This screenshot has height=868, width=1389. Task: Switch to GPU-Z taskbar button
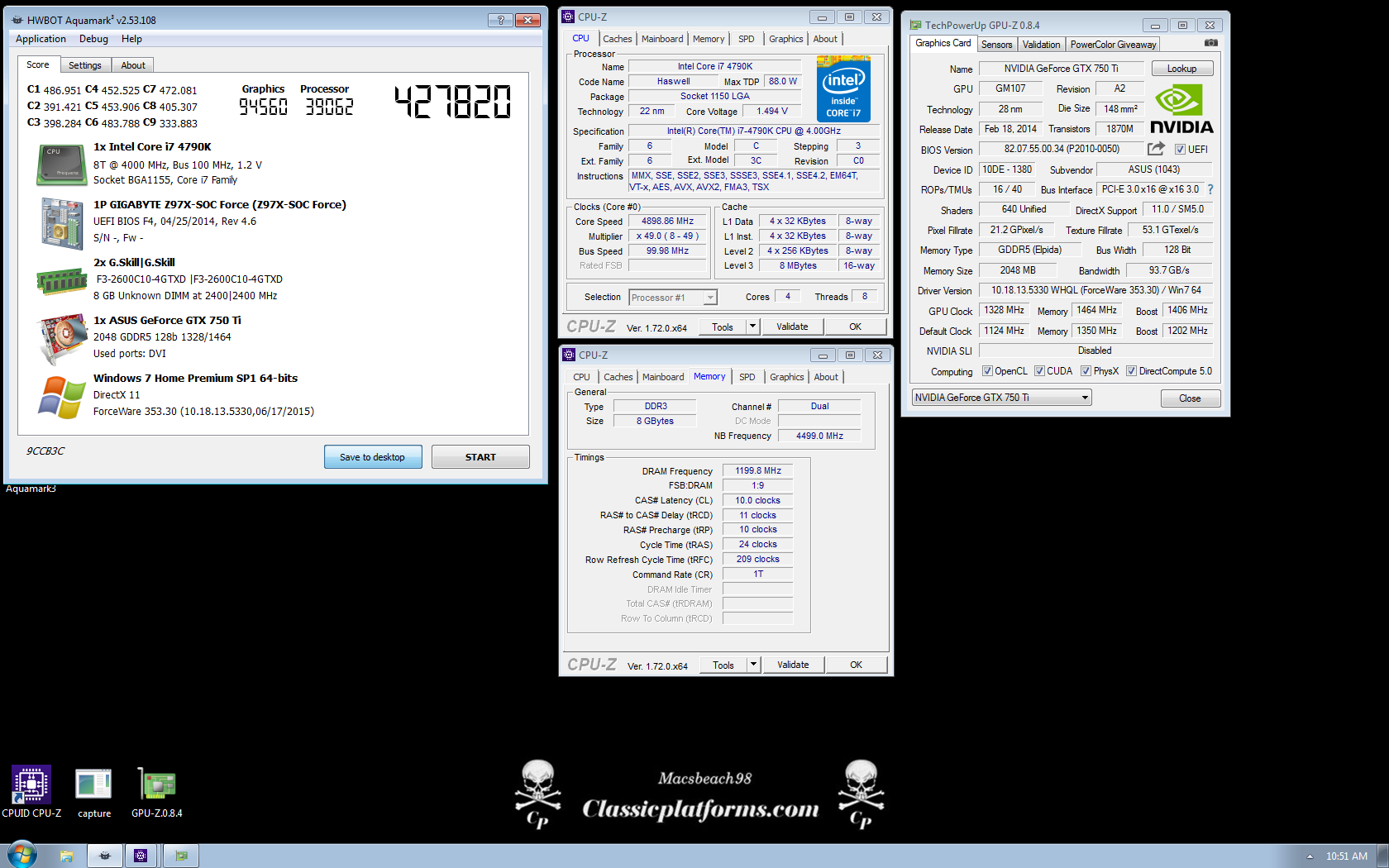pyautogui.click(x=181, y=856)
